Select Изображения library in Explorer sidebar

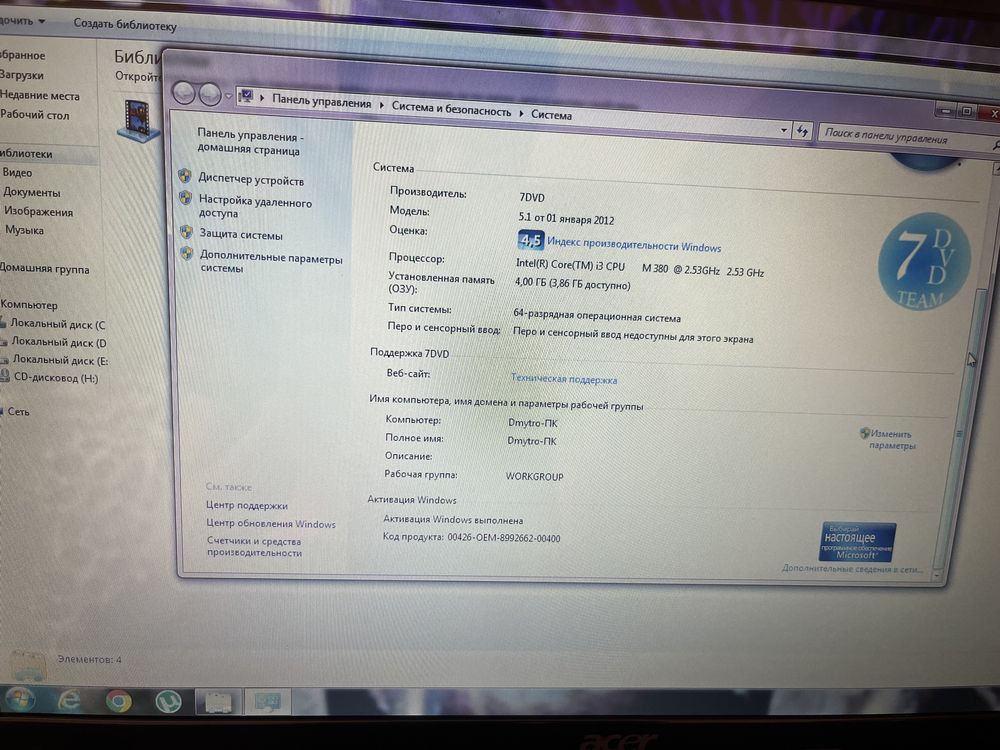pyautogui.click(x=38, y=211)
